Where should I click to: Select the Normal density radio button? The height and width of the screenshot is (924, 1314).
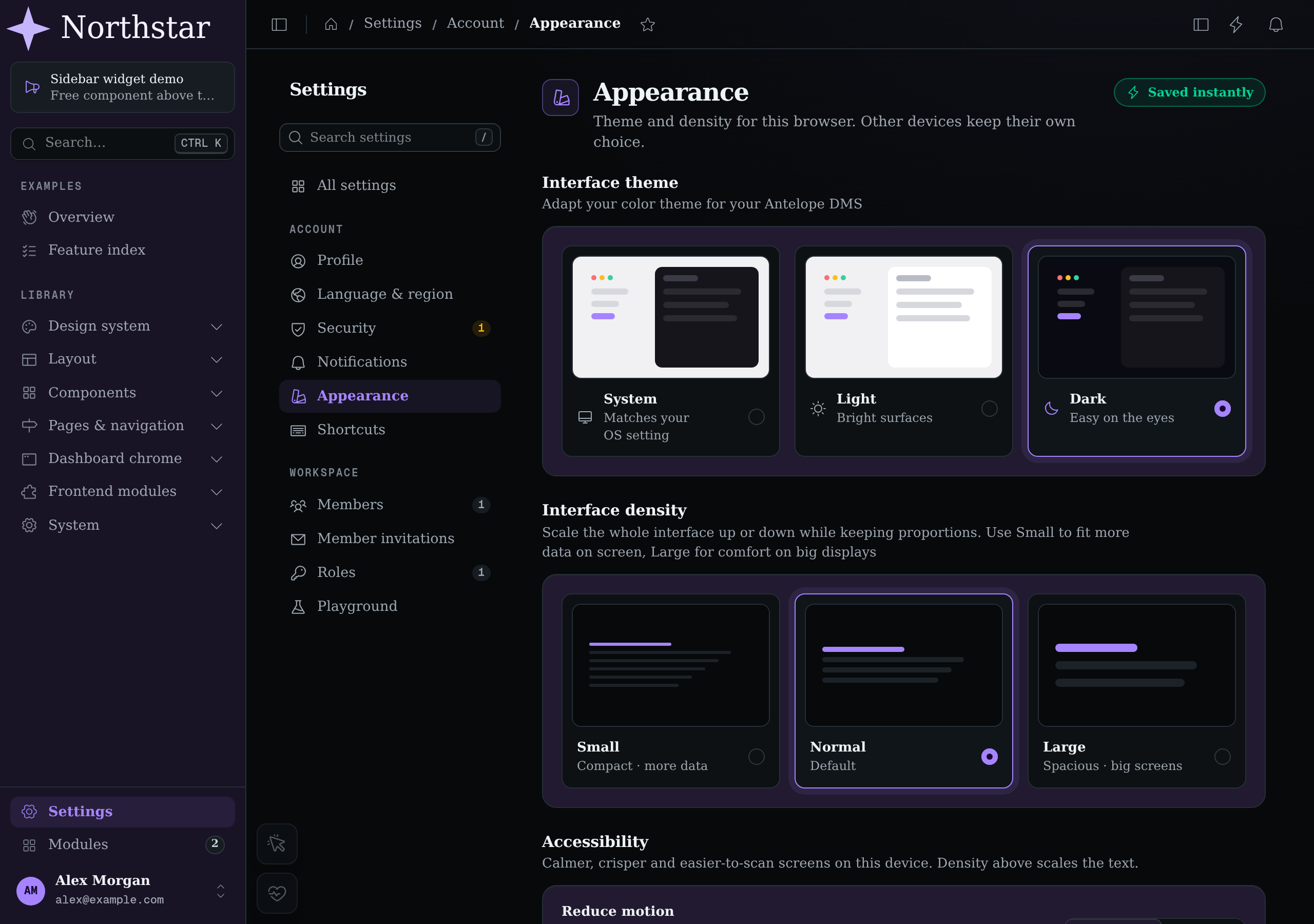click(x=989, y=756)
